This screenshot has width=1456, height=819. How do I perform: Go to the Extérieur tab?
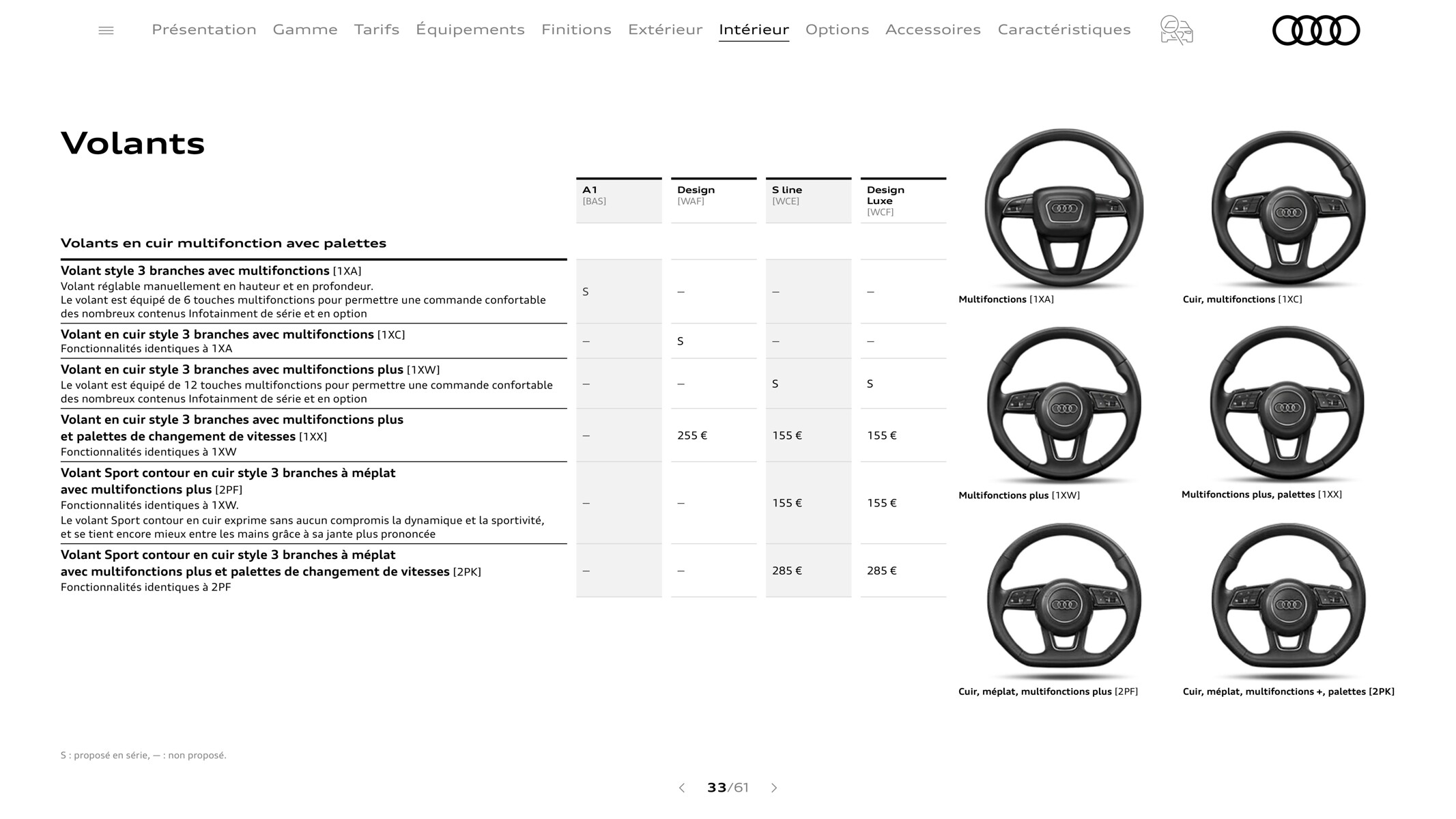click(x=666, y=29)
